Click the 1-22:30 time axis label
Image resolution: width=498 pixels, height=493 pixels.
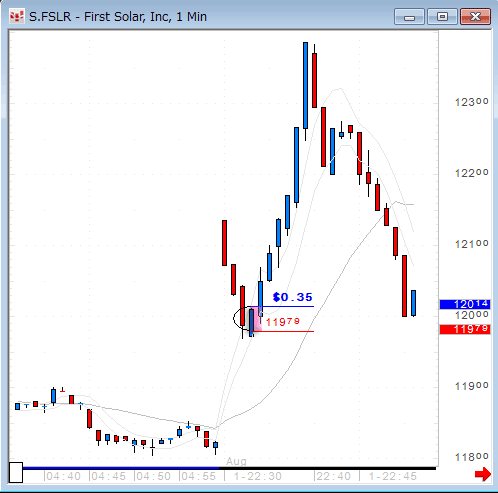pos(258,476)
